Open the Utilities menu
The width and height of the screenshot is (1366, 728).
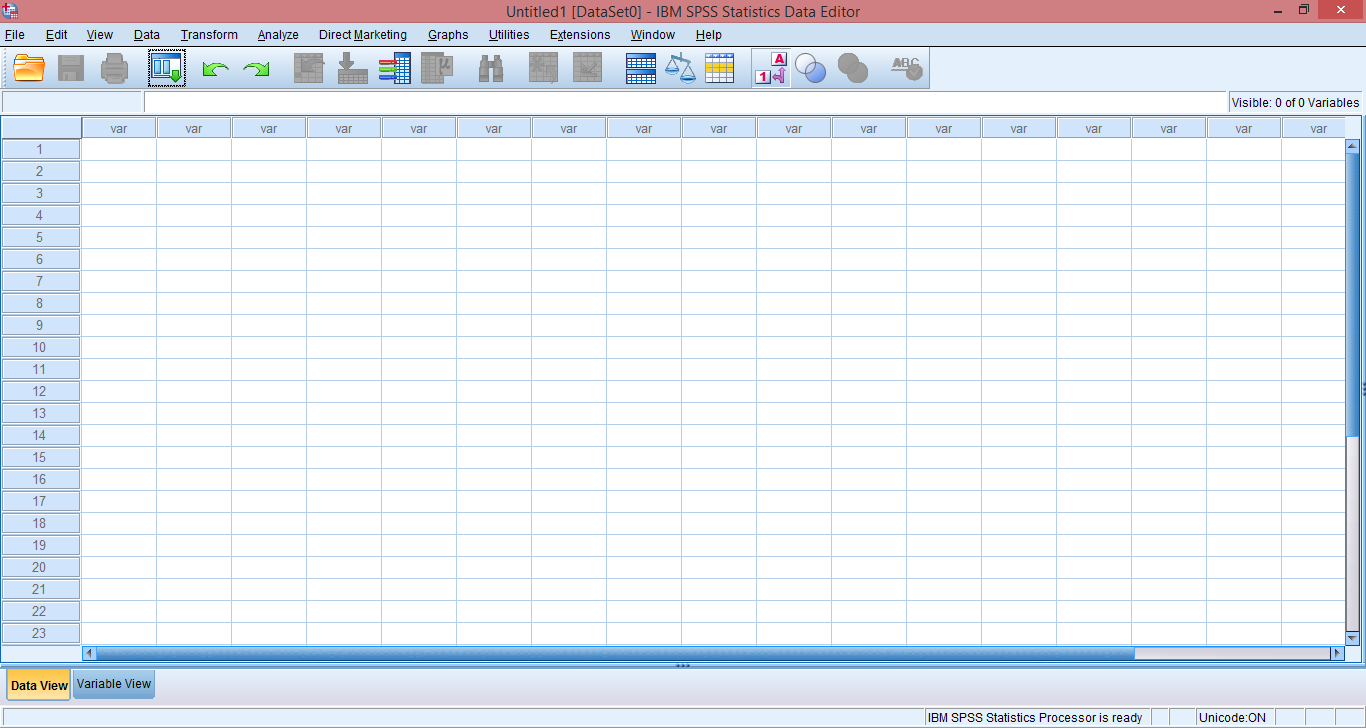coord(509,35)
